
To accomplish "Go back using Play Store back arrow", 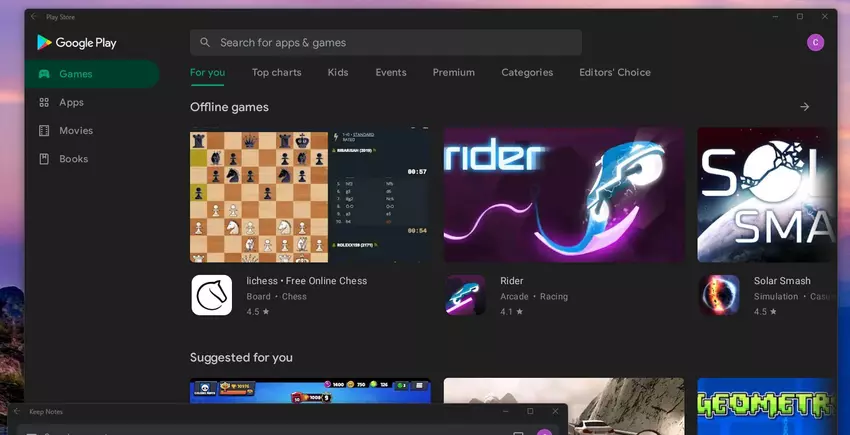I will pyautogui.click(x=34, y=17).
